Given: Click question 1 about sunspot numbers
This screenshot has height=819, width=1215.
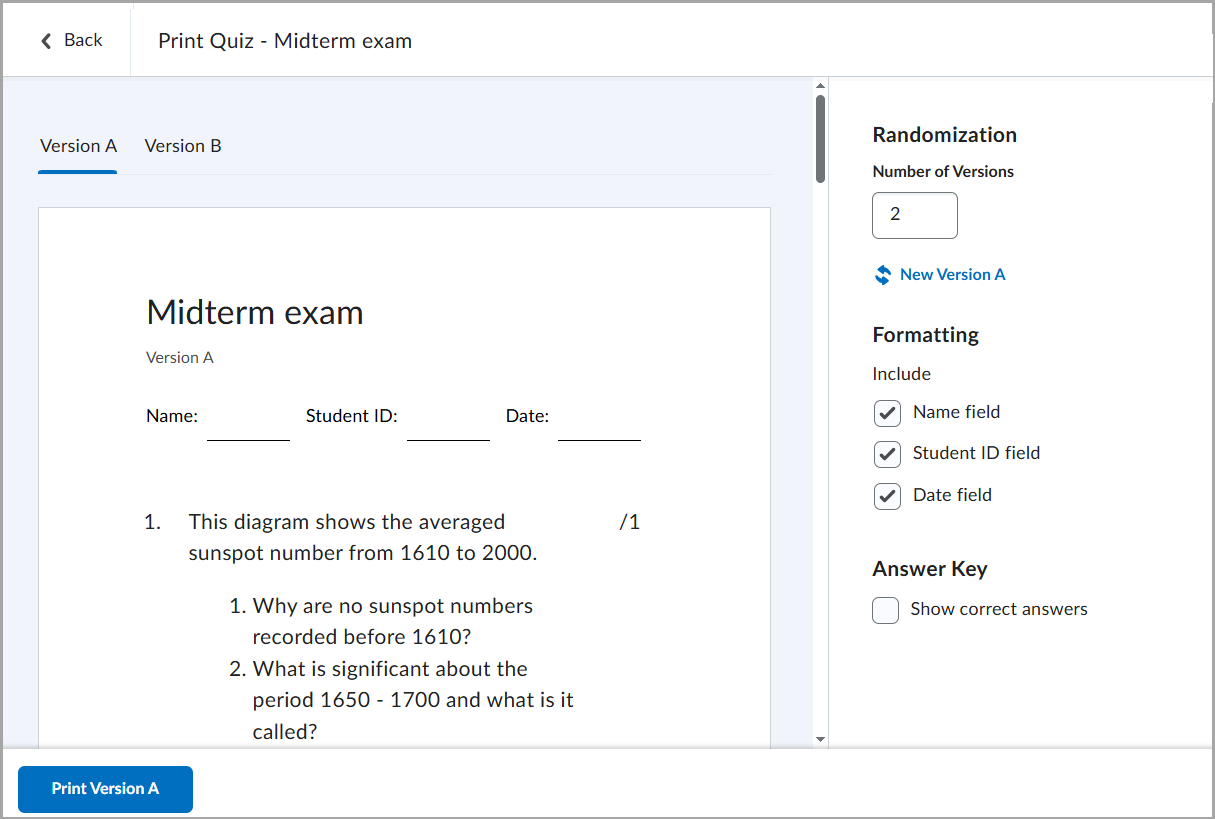Looking at the screenshot, I should point(346,536).
